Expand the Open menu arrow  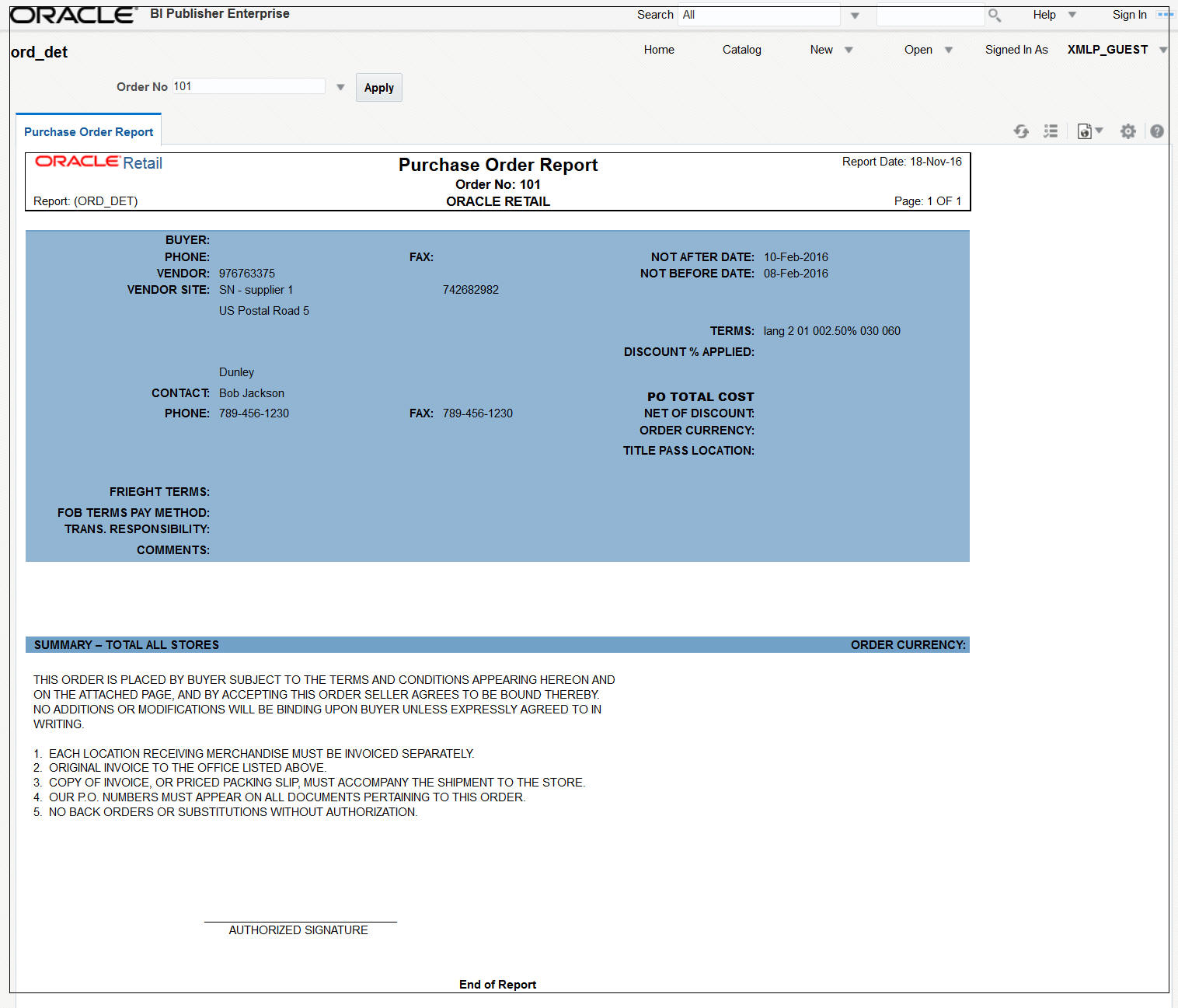coord(948,50)
